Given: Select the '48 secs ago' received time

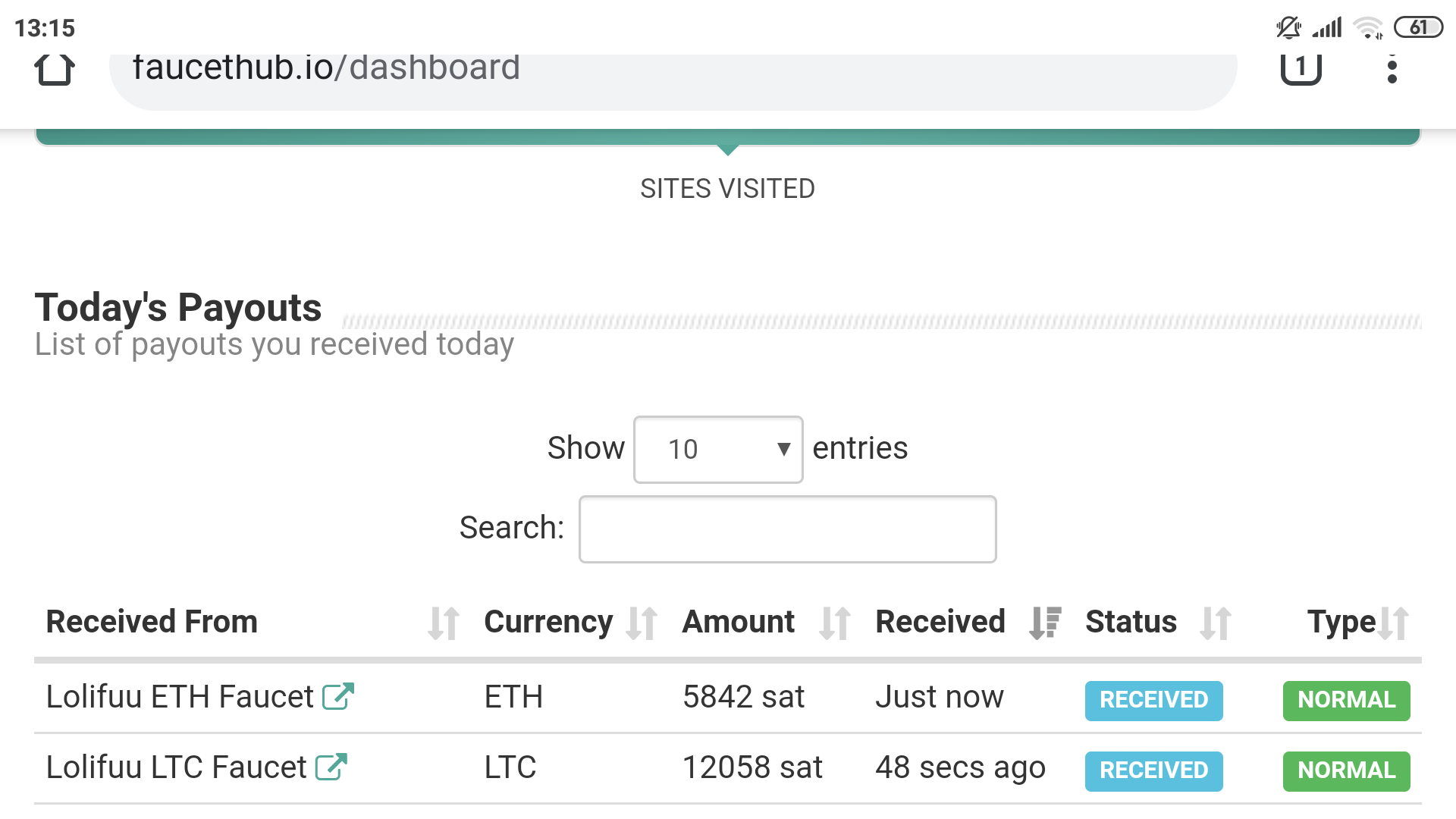Looking at the screenshot, I should [x=960, y=768].
